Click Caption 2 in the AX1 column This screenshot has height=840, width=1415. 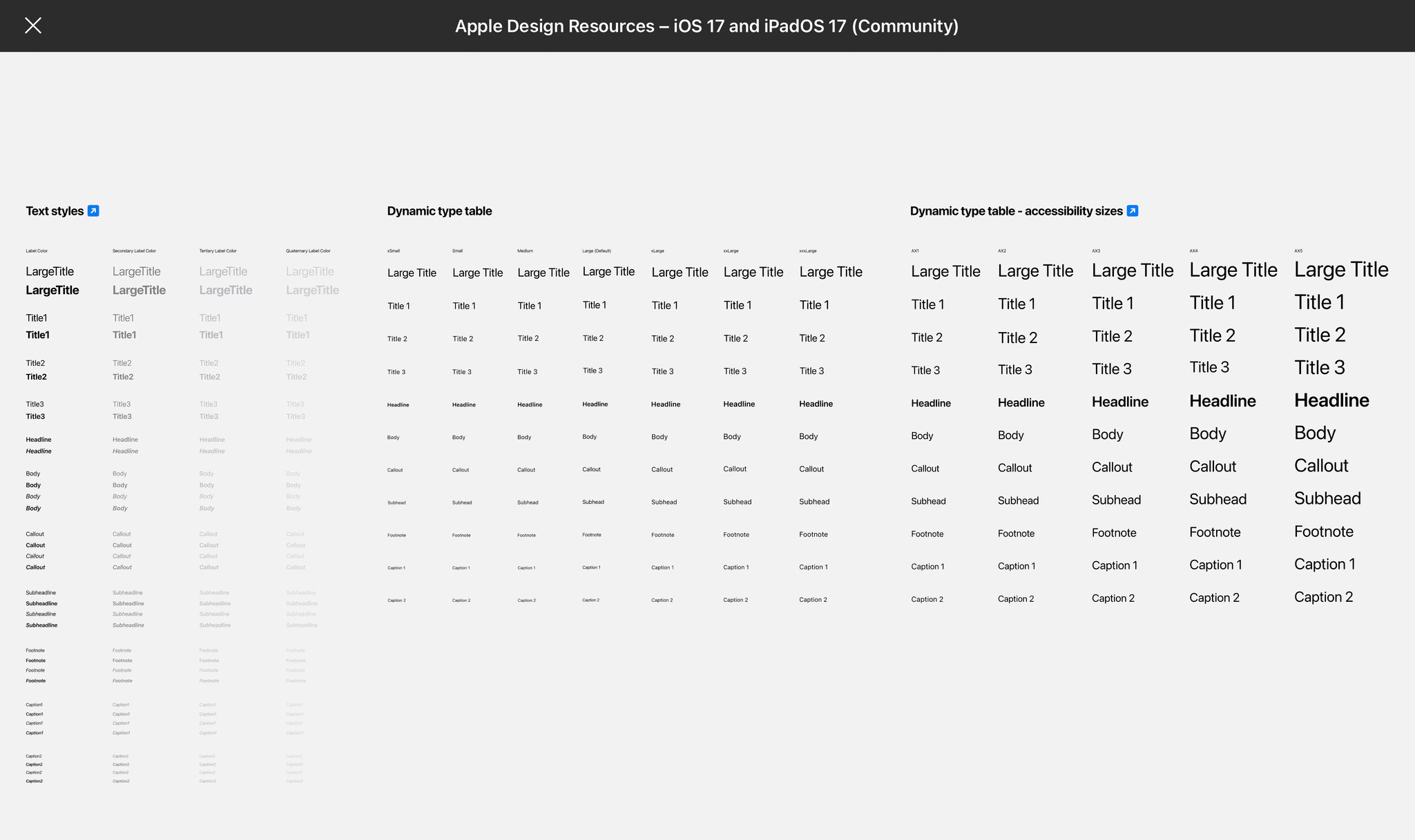point(927,599)
